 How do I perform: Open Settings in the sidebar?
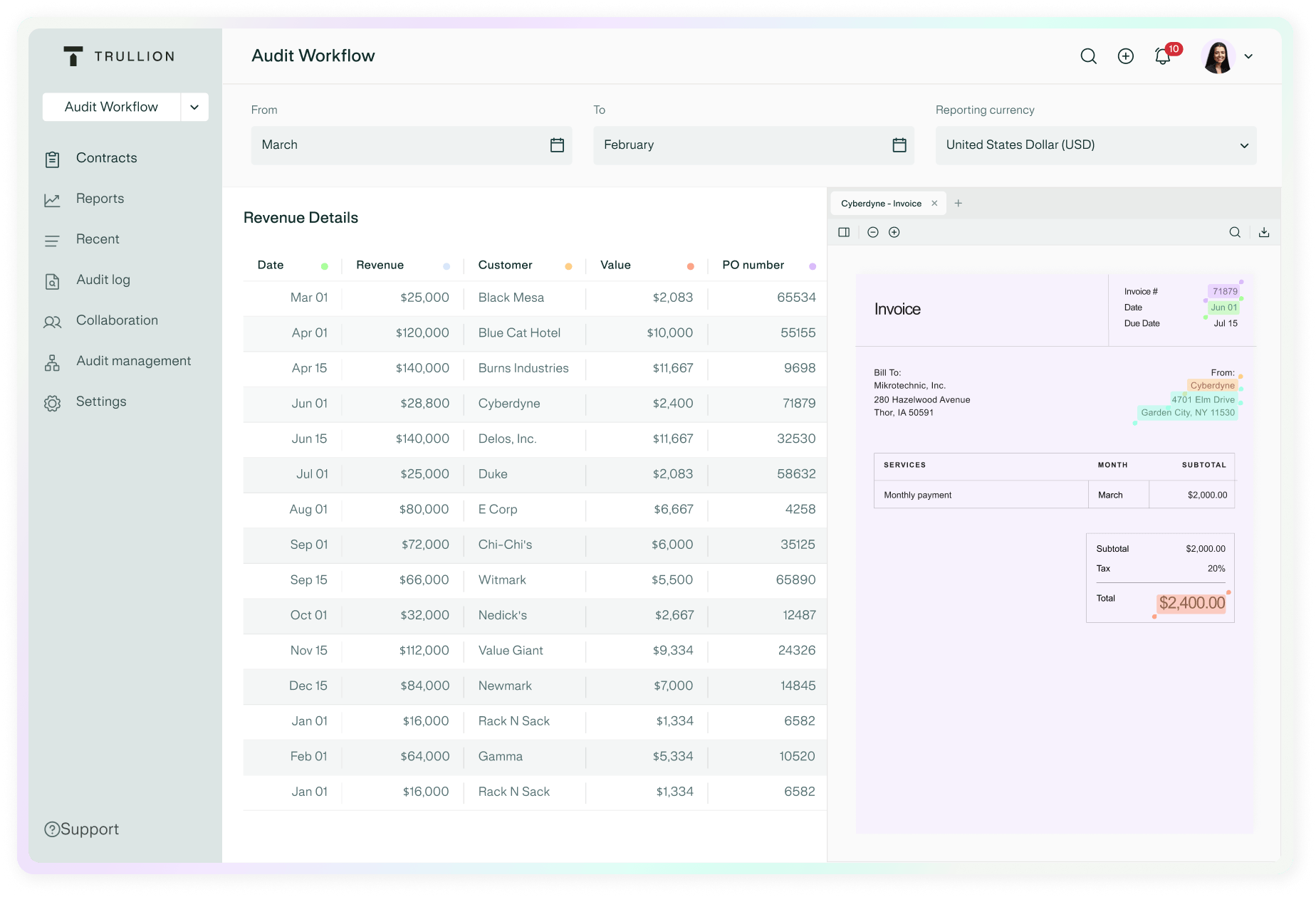click(101, 402)
